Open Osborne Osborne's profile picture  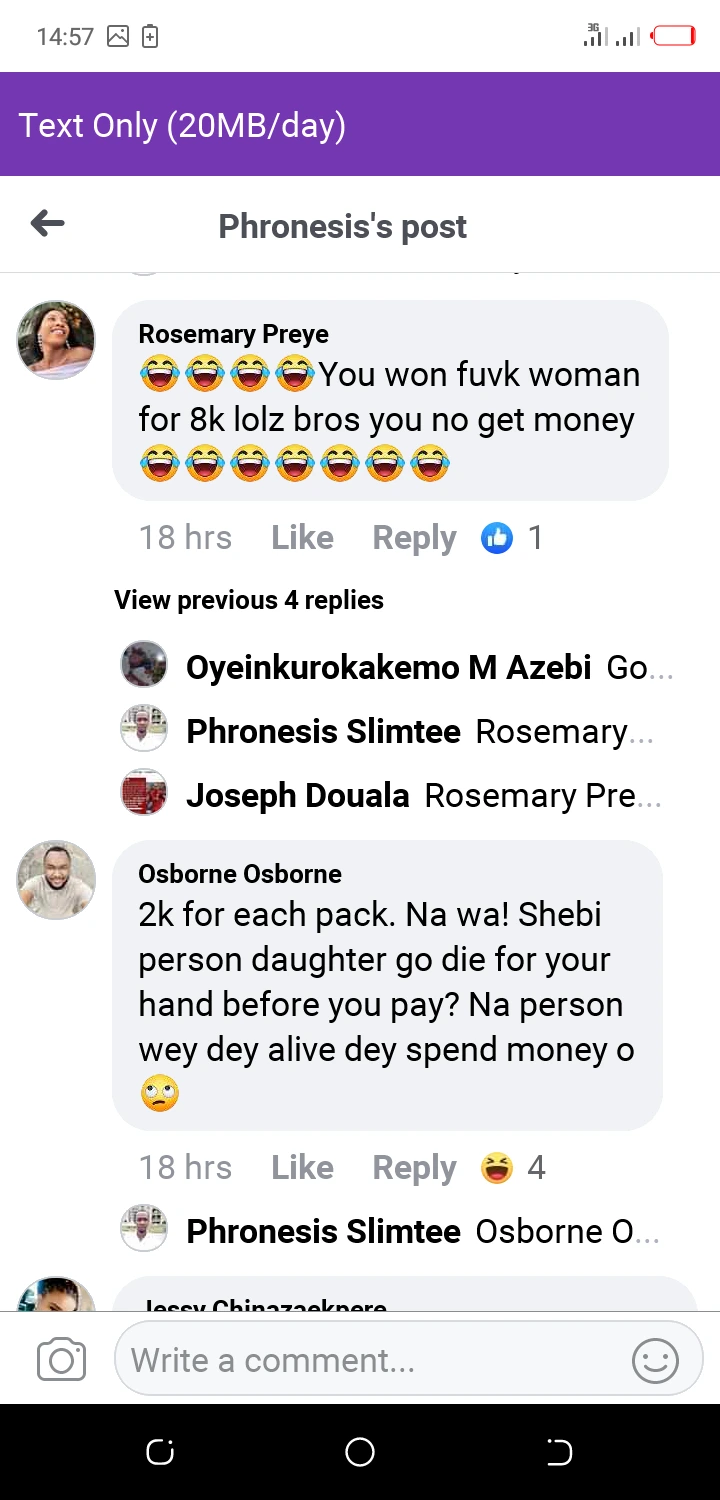pos(56,880)
